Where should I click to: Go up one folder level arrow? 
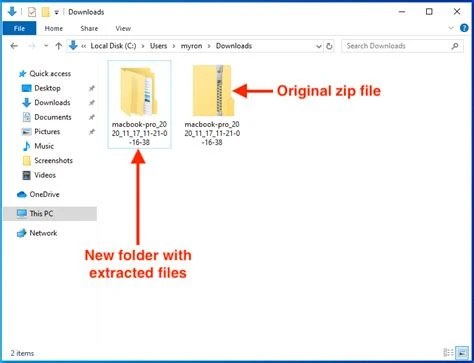click(59, 46)
